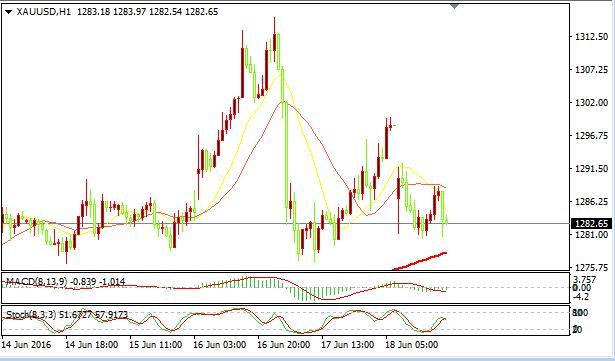Click the MACD scale value -4.2
Viewport: 615px width, 361px height.
(581, 297)
